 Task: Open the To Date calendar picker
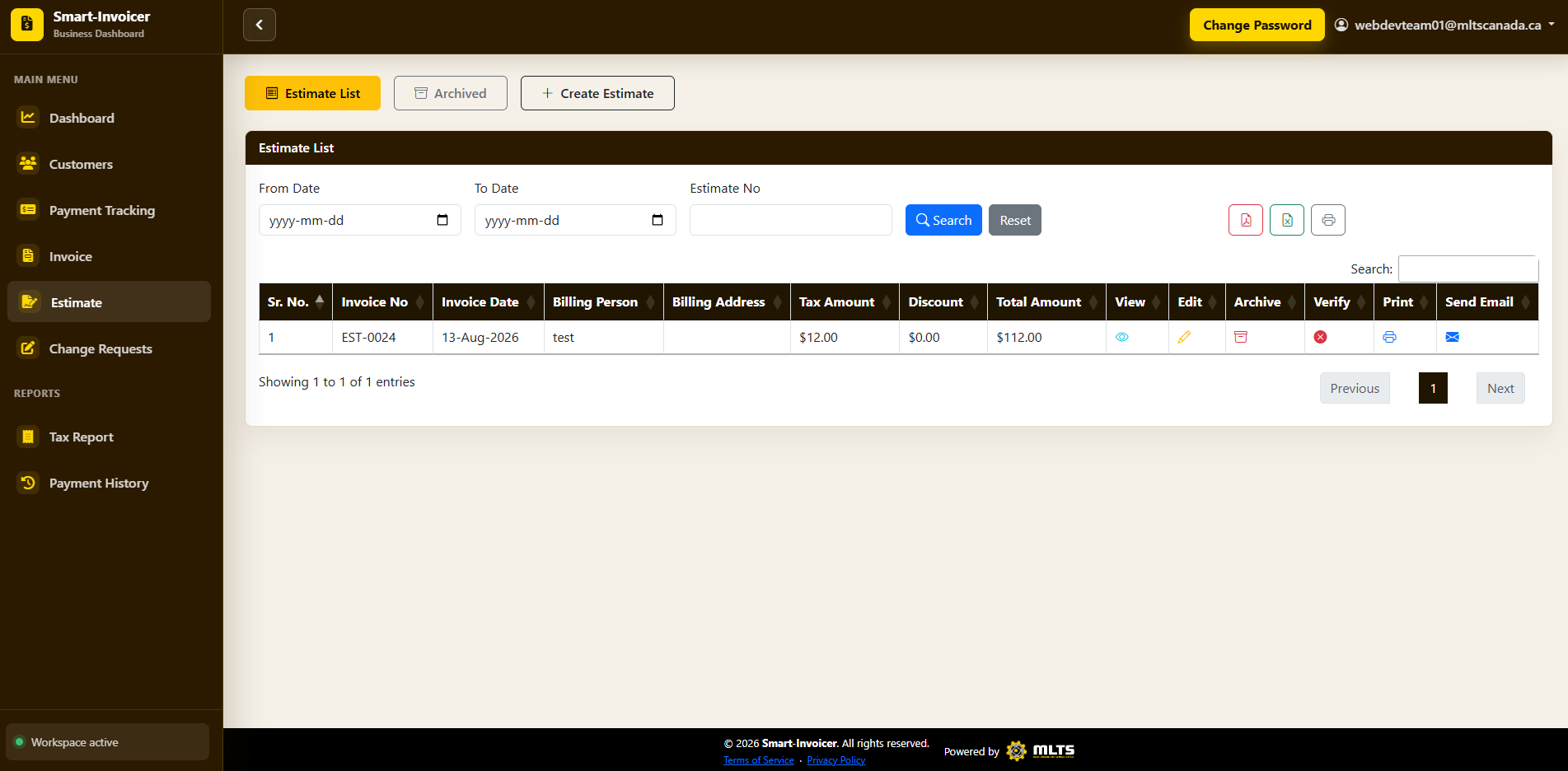(x=658, y=220)
